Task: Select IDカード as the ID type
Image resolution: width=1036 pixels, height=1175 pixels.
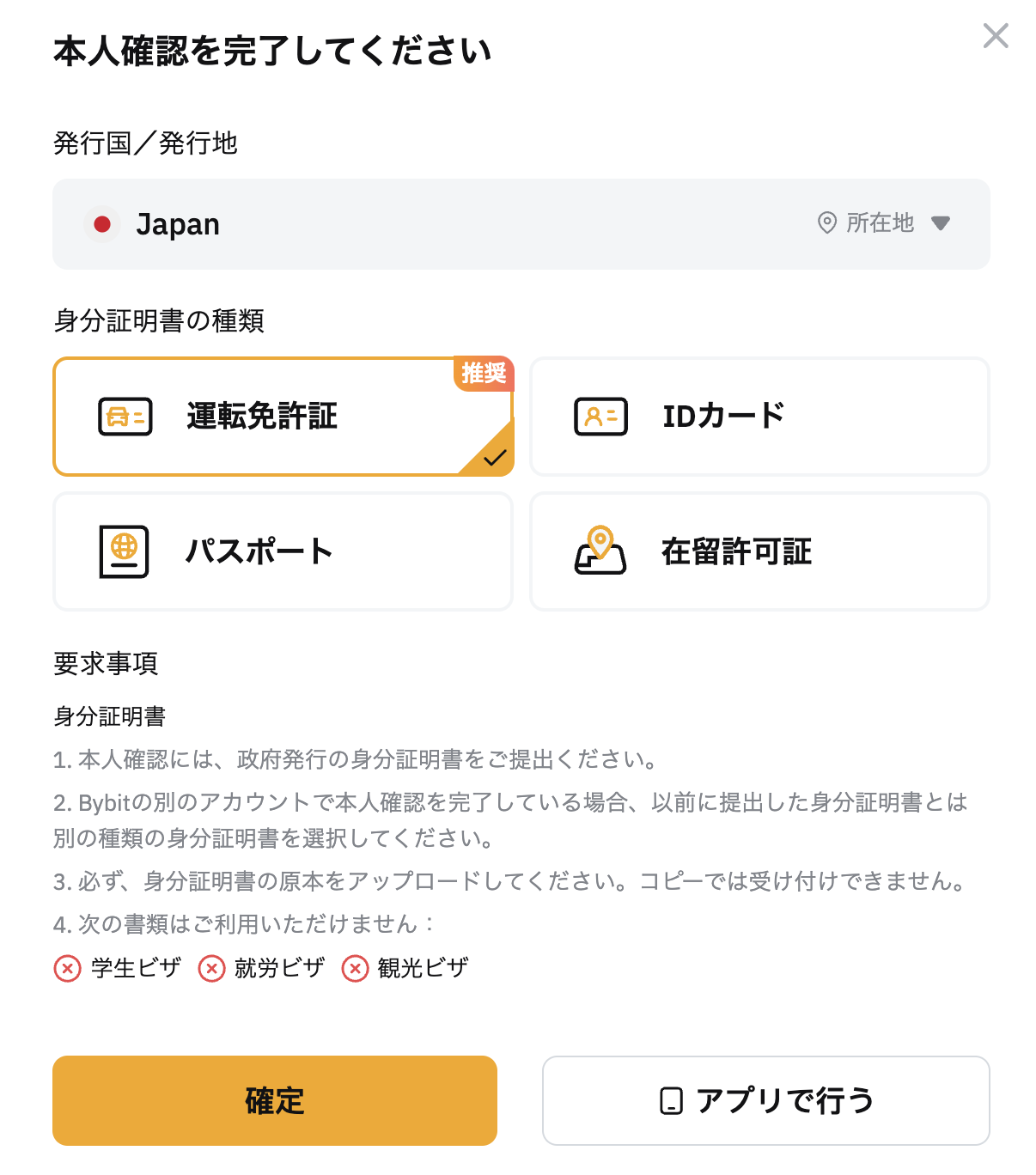Action: click(x=760, y=417)
